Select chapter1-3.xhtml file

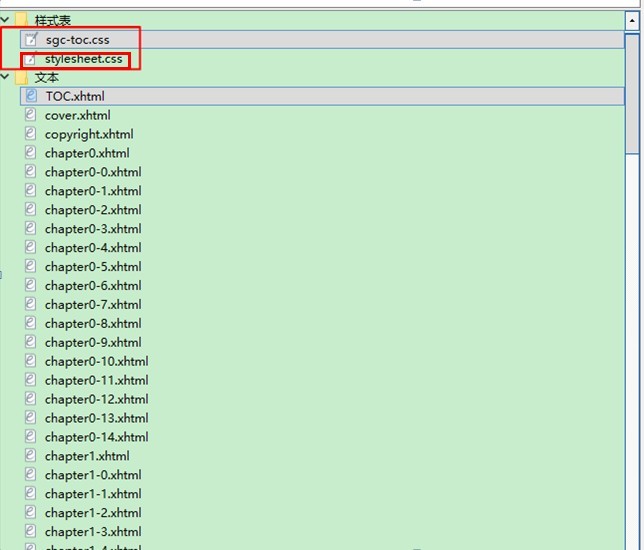click(x=93, y=532)
